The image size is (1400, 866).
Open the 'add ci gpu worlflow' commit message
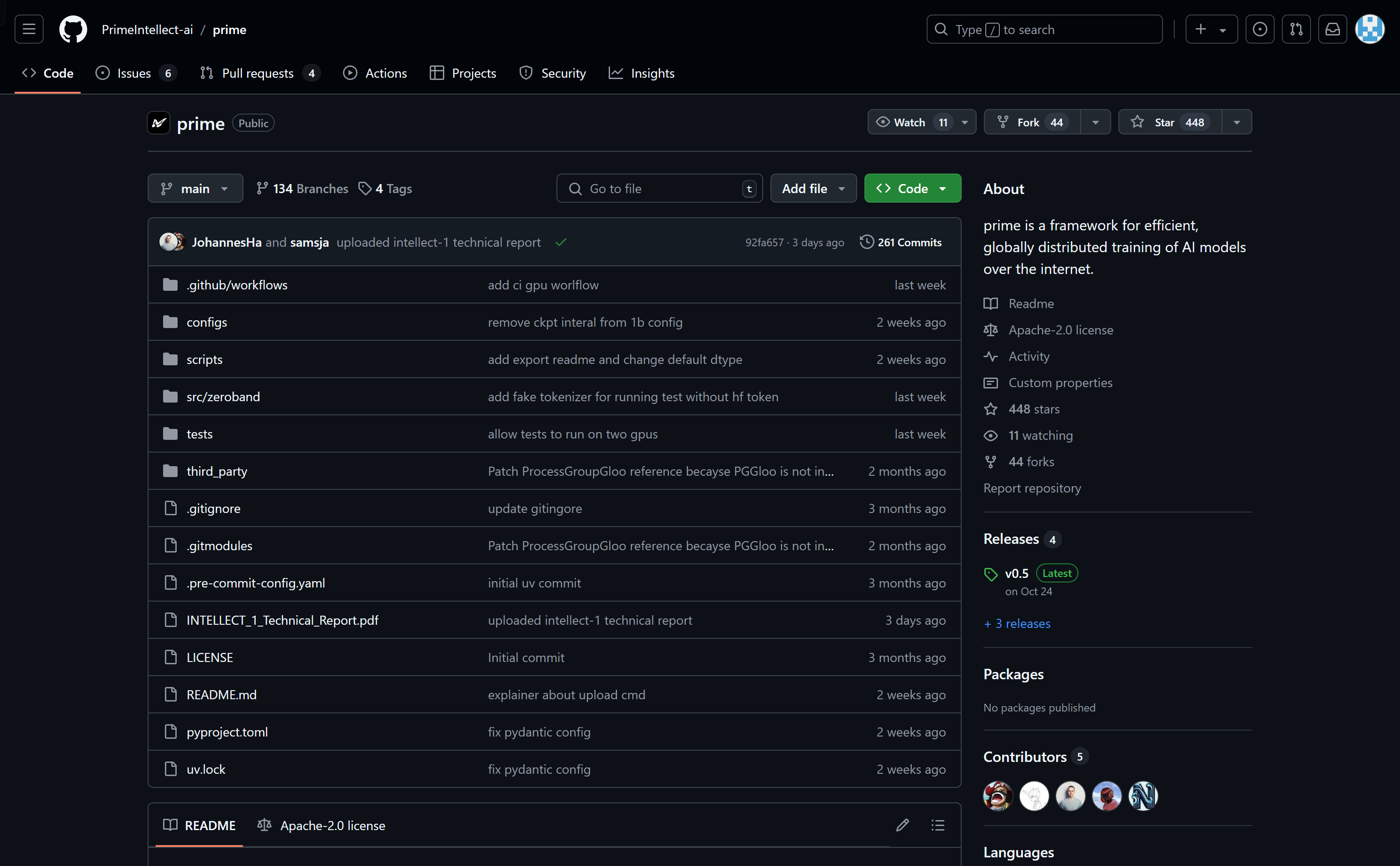543,285
